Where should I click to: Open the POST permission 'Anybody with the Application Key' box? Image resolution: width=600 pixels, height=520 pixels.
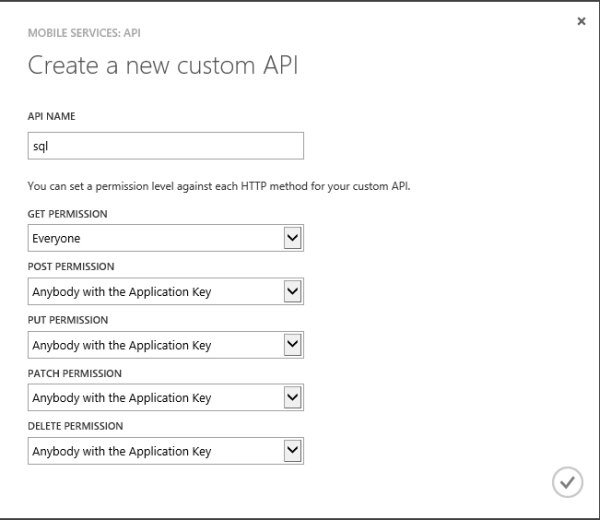click(155, 291)
